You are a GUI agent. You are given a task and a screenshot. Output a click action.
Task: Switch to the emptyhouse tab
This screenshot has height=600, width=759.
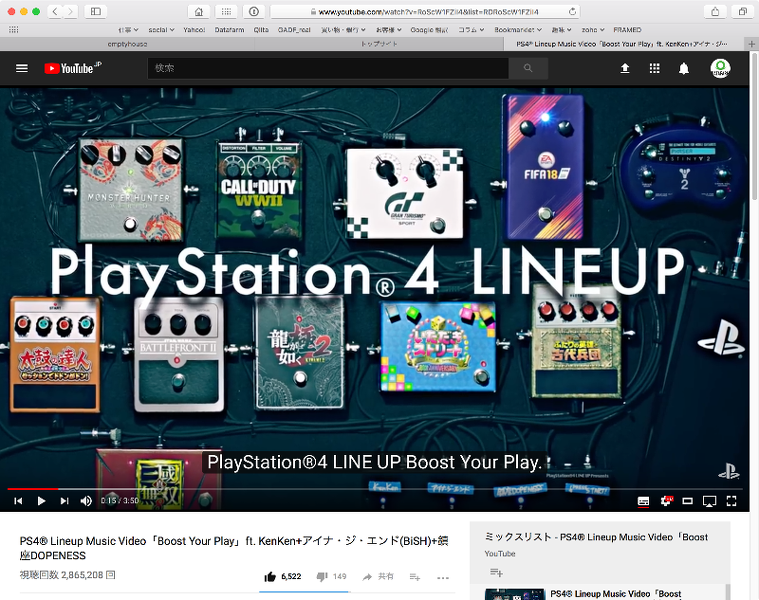click(x=127, y=44)
